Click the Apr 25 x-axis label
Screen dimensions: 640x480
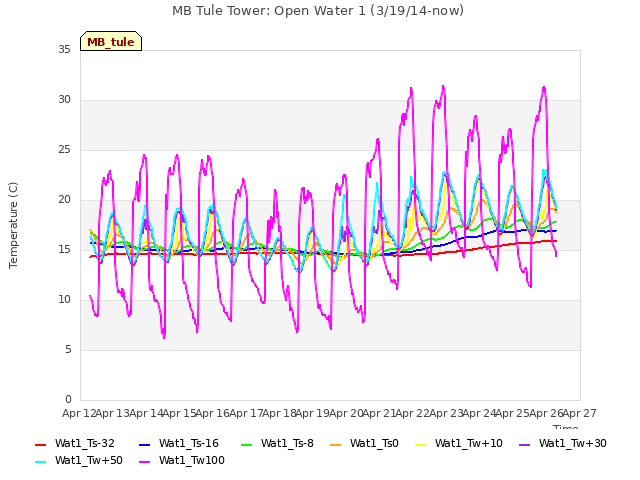pyautogui.click(x=513, y=414)
